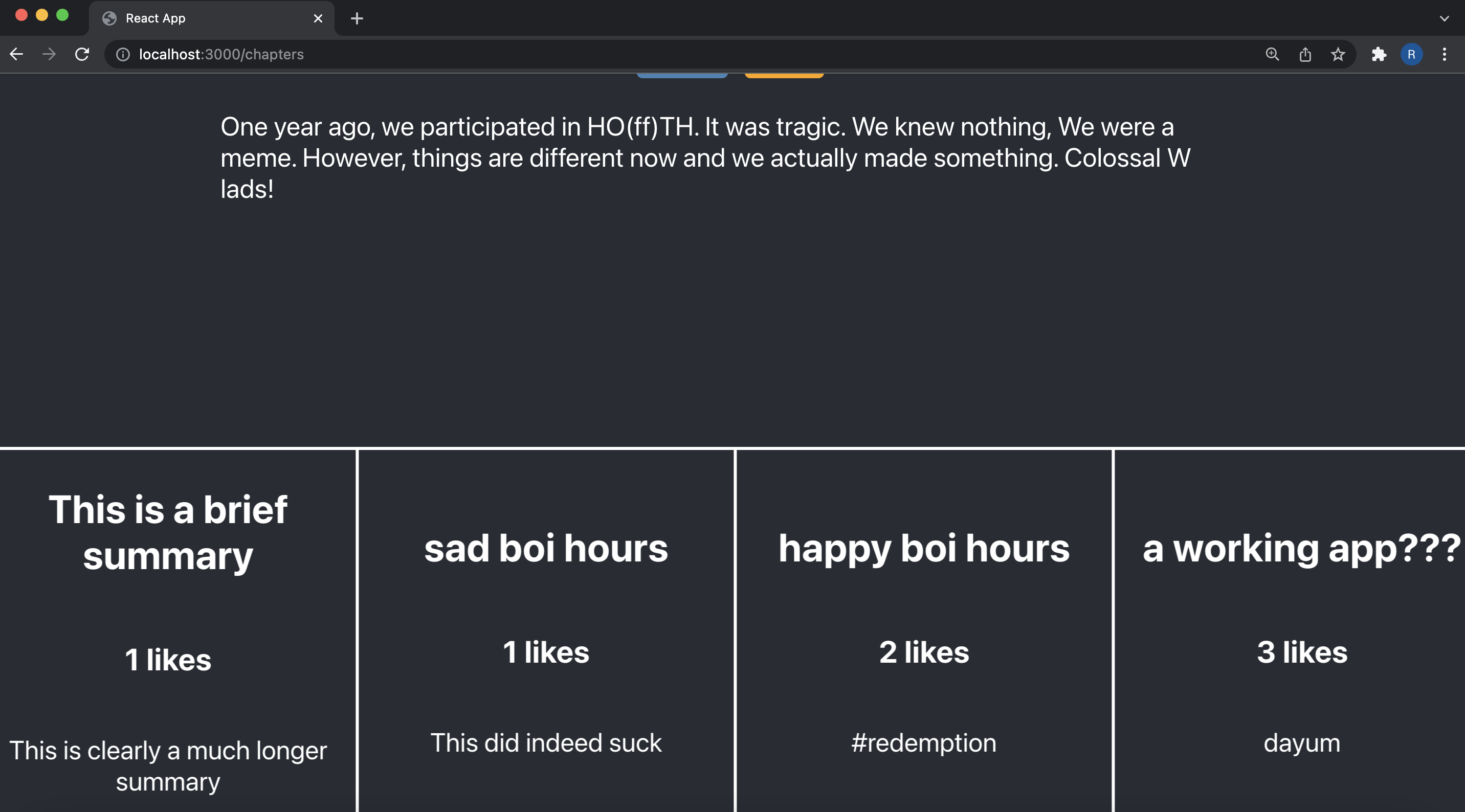Open Chrome three-dot menu
Viewport: 1465px width, 812px height.
coord(1444,54)
